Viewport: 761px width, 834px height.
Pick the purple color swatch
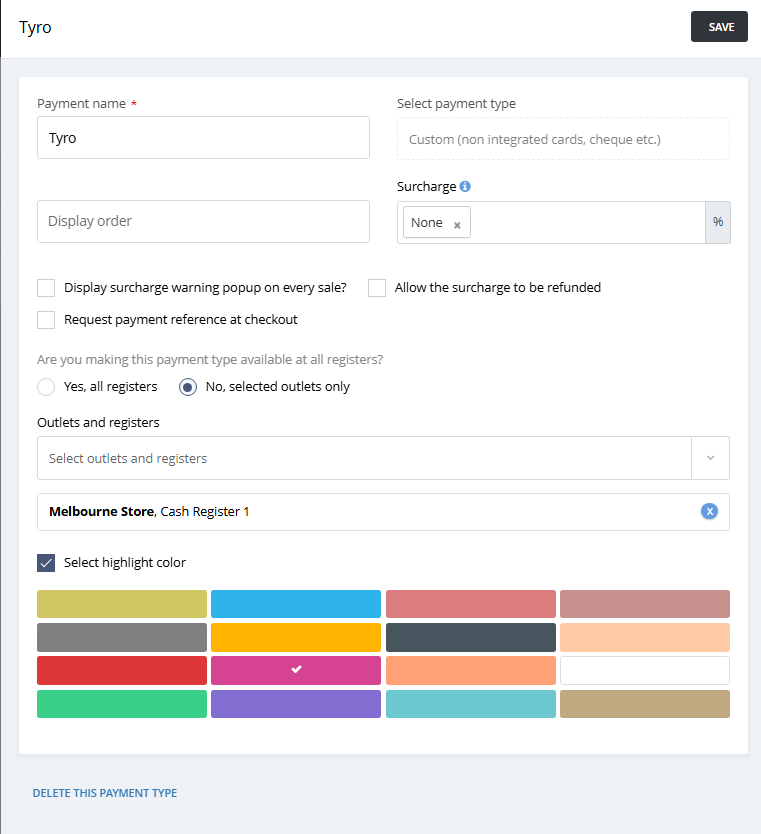(x=296, y=704)
